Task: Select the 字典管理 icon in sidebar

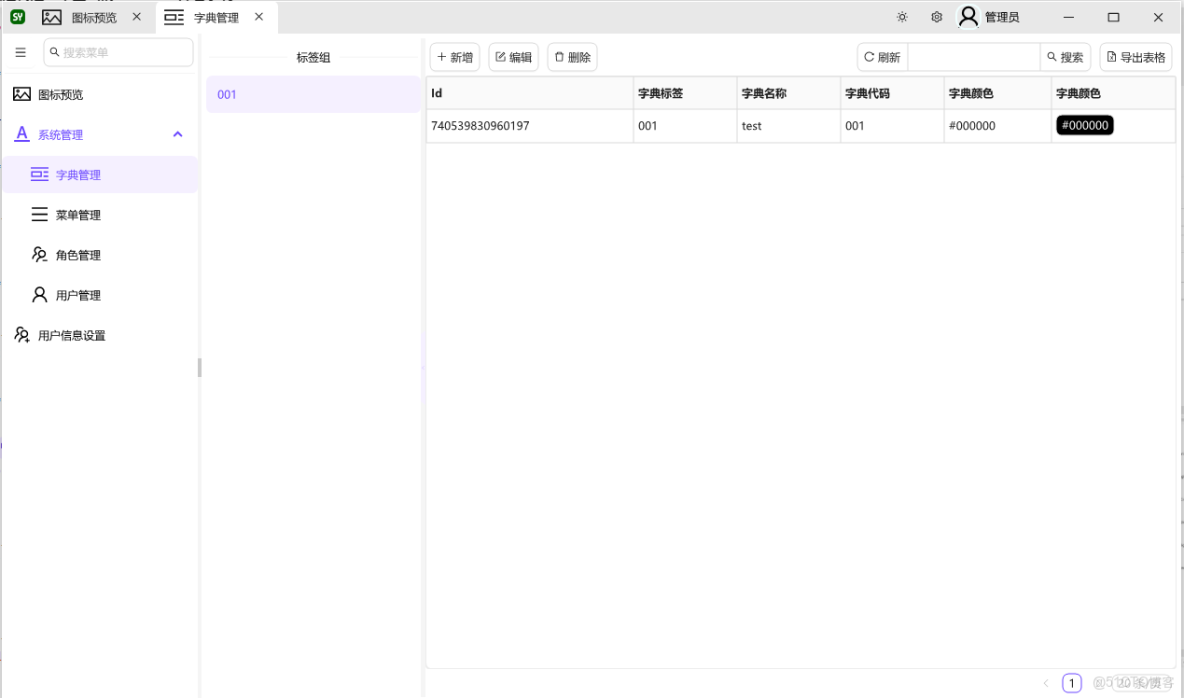Action: (x=39, y=174)
